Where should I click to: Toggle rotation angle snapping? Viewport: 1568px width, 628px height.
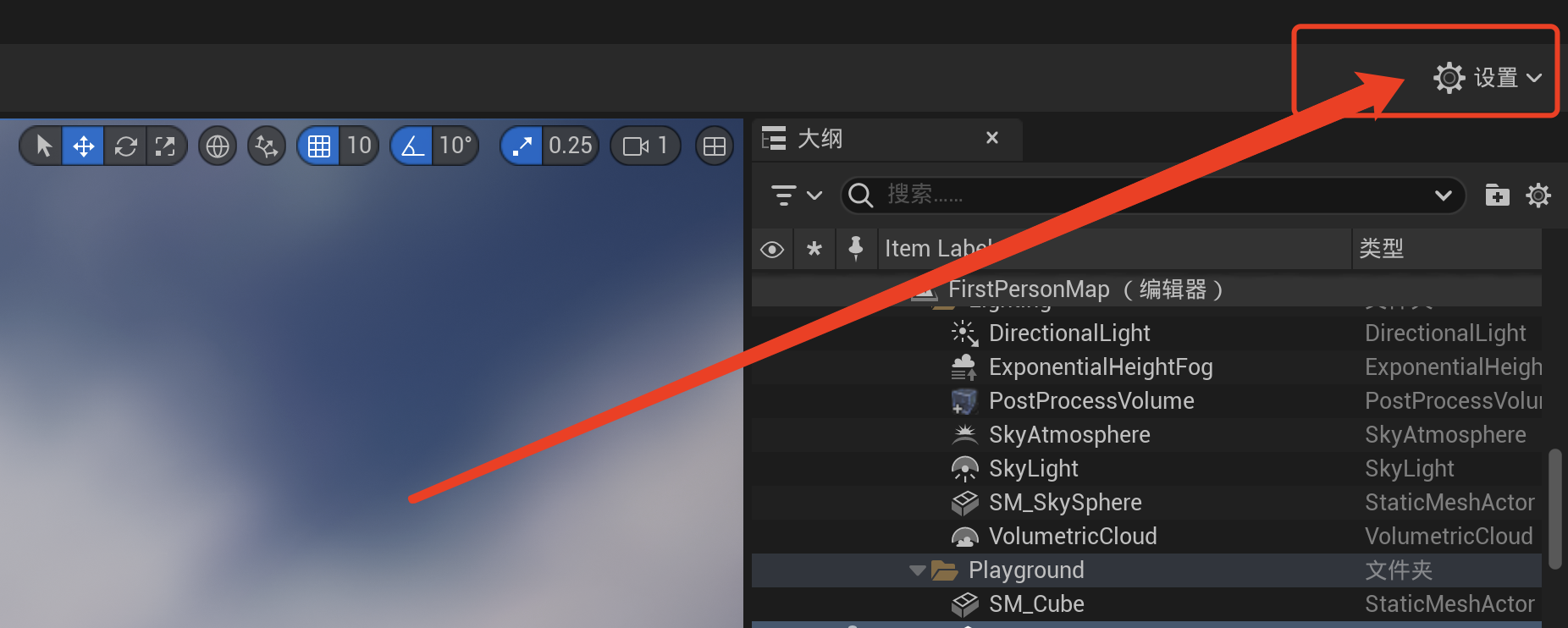[x=412, y=146]
